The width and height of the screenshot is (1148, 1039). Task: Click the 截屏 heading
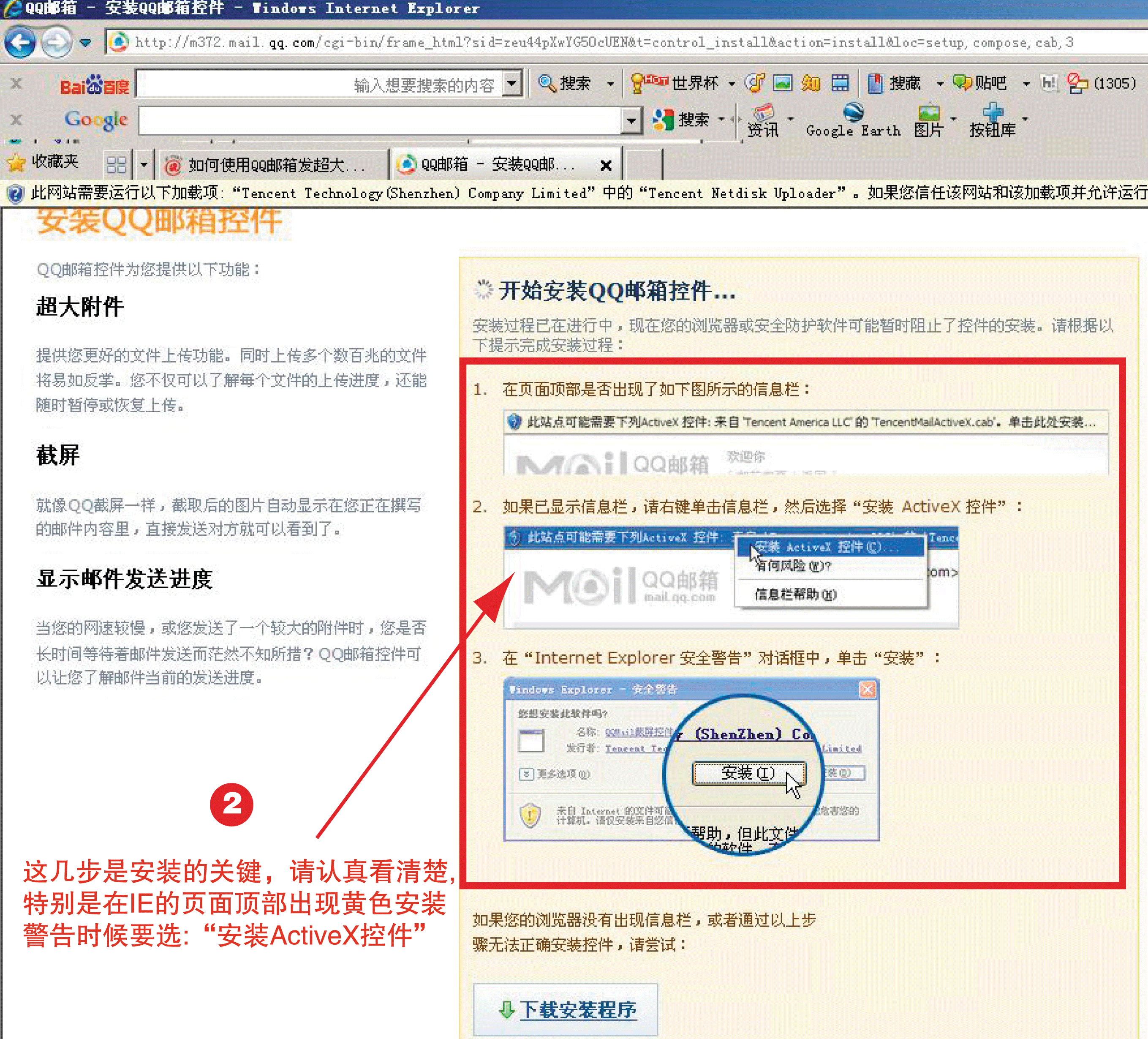(x=57, y=455)
